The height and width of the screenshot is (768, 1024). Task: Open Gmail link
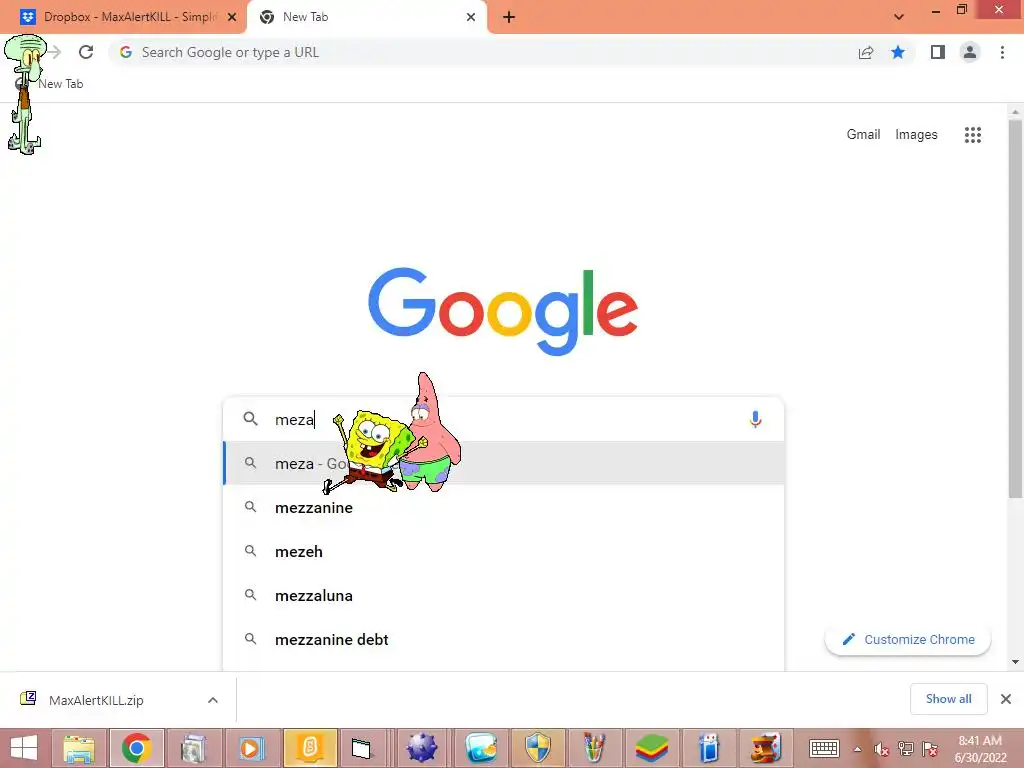point(863,135)
